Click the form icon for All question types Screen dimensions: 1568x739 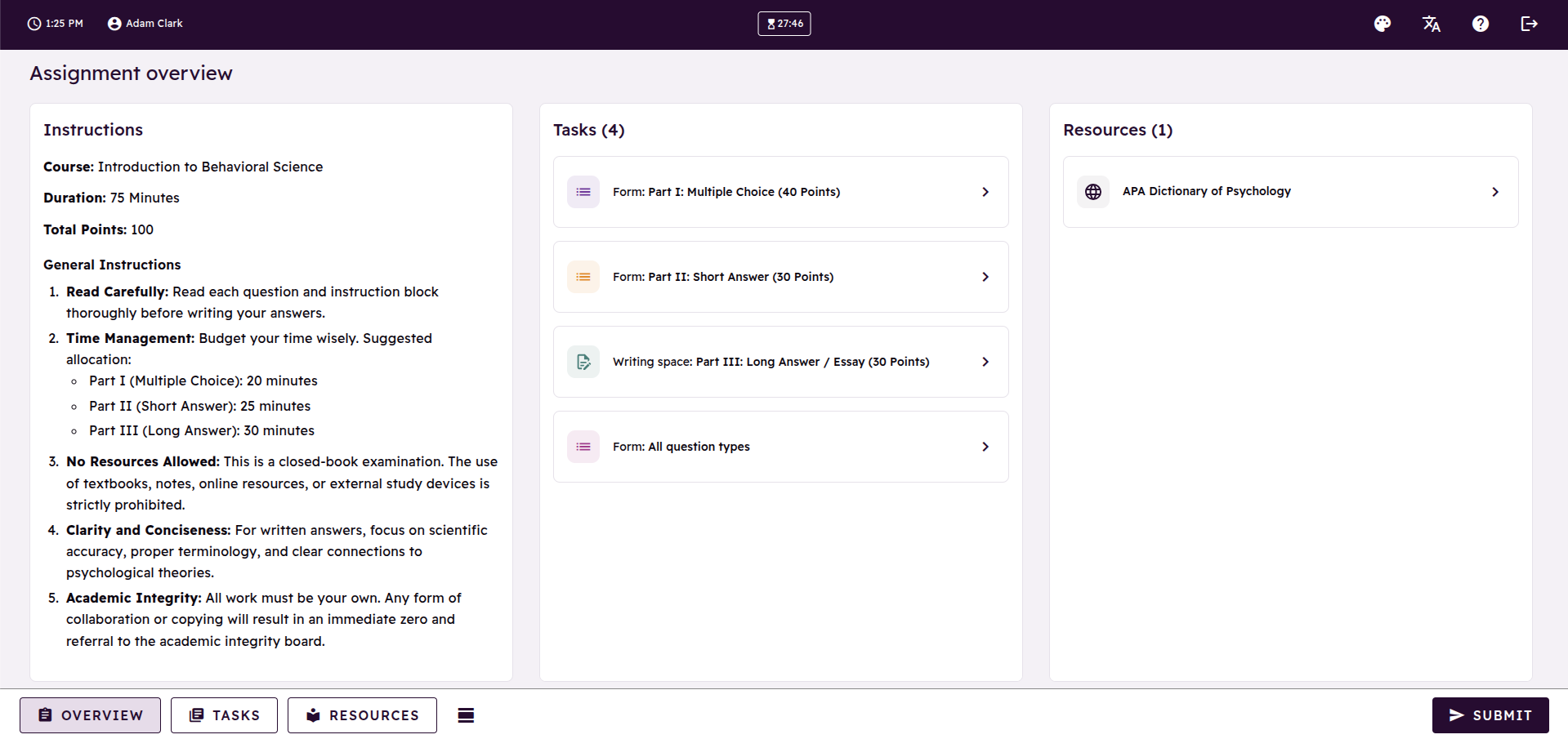coord(583,447)
